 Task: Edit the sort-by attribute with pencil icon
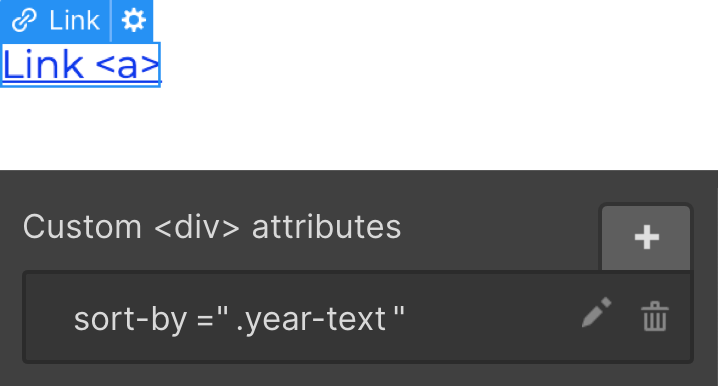(596, 313)
